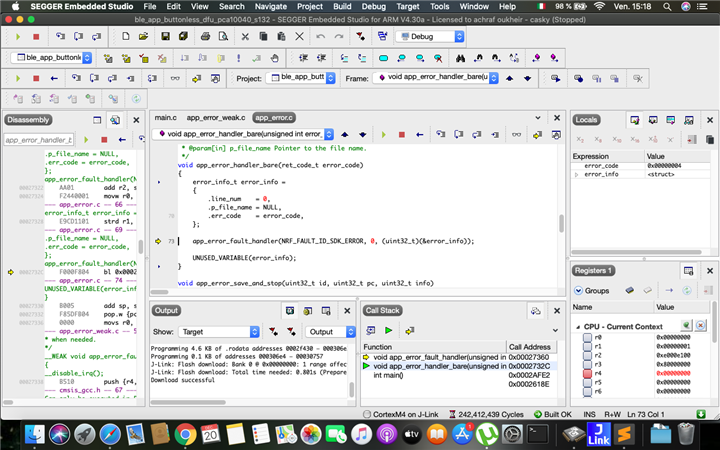The width and height of the screenshot is (720, 450).
Task: Click the blue back arrow in the debug toolbar
Action: coord(54,79)
